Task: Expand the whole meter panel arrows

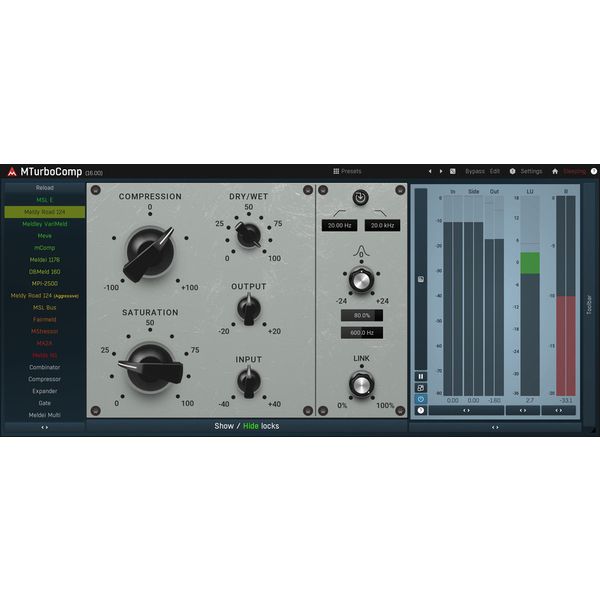Action: pos(495,427)
